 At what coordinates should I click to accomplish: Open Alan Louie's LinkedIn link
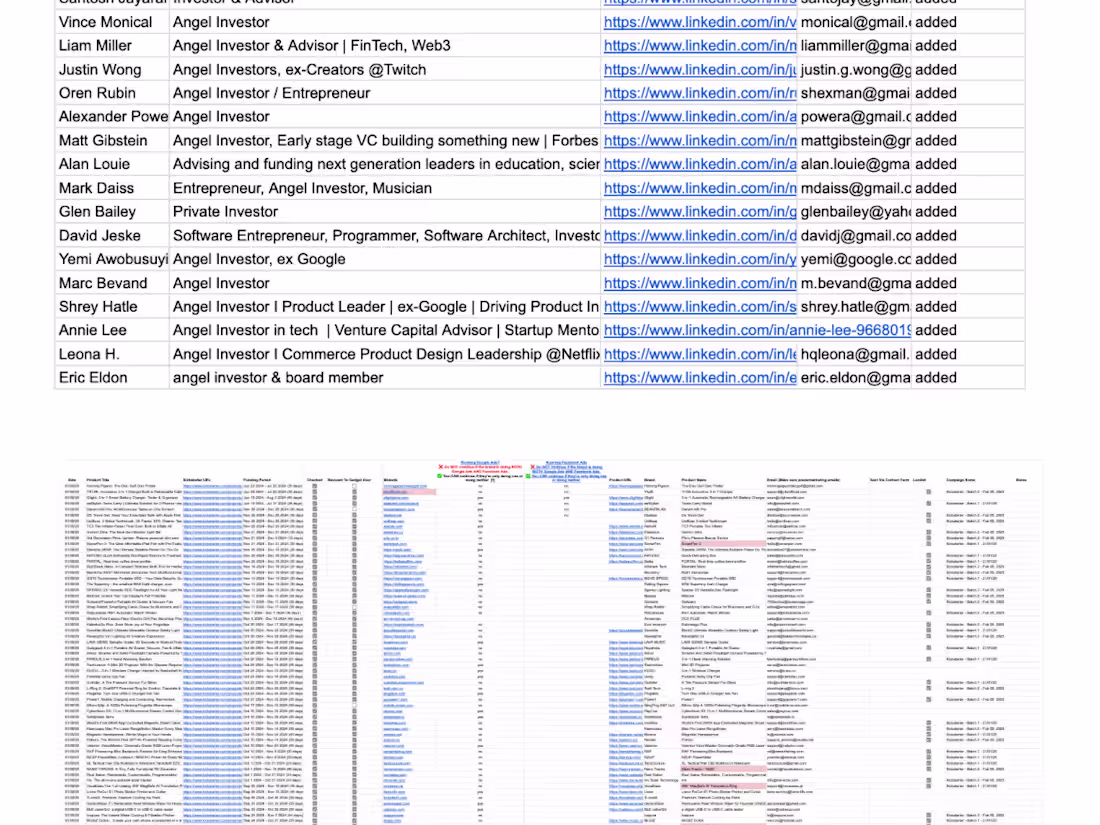pyautogui.click(x=699, y=164)
